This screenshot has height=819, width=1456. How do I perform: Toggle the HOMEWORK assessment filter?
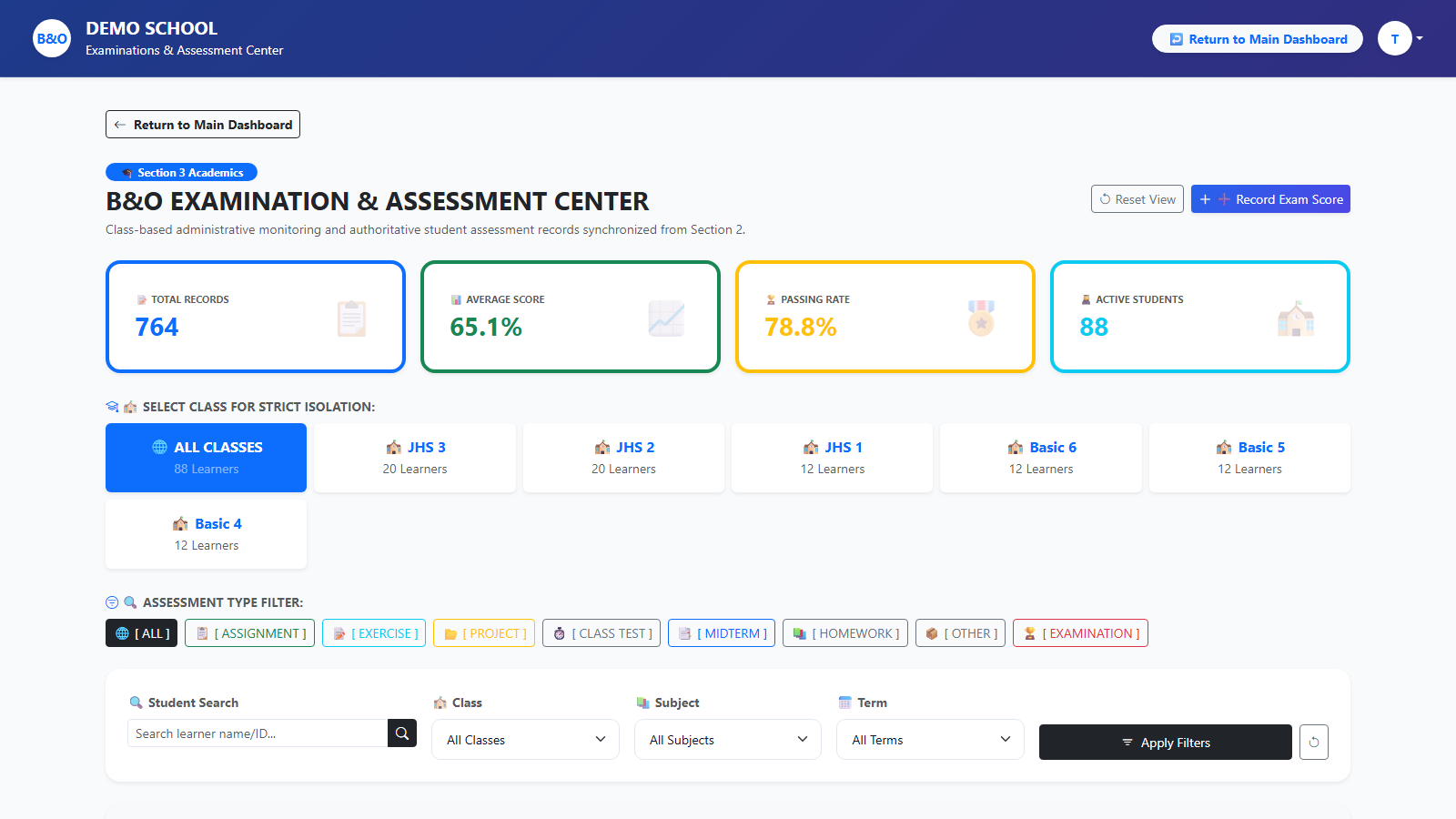point(845,633)
